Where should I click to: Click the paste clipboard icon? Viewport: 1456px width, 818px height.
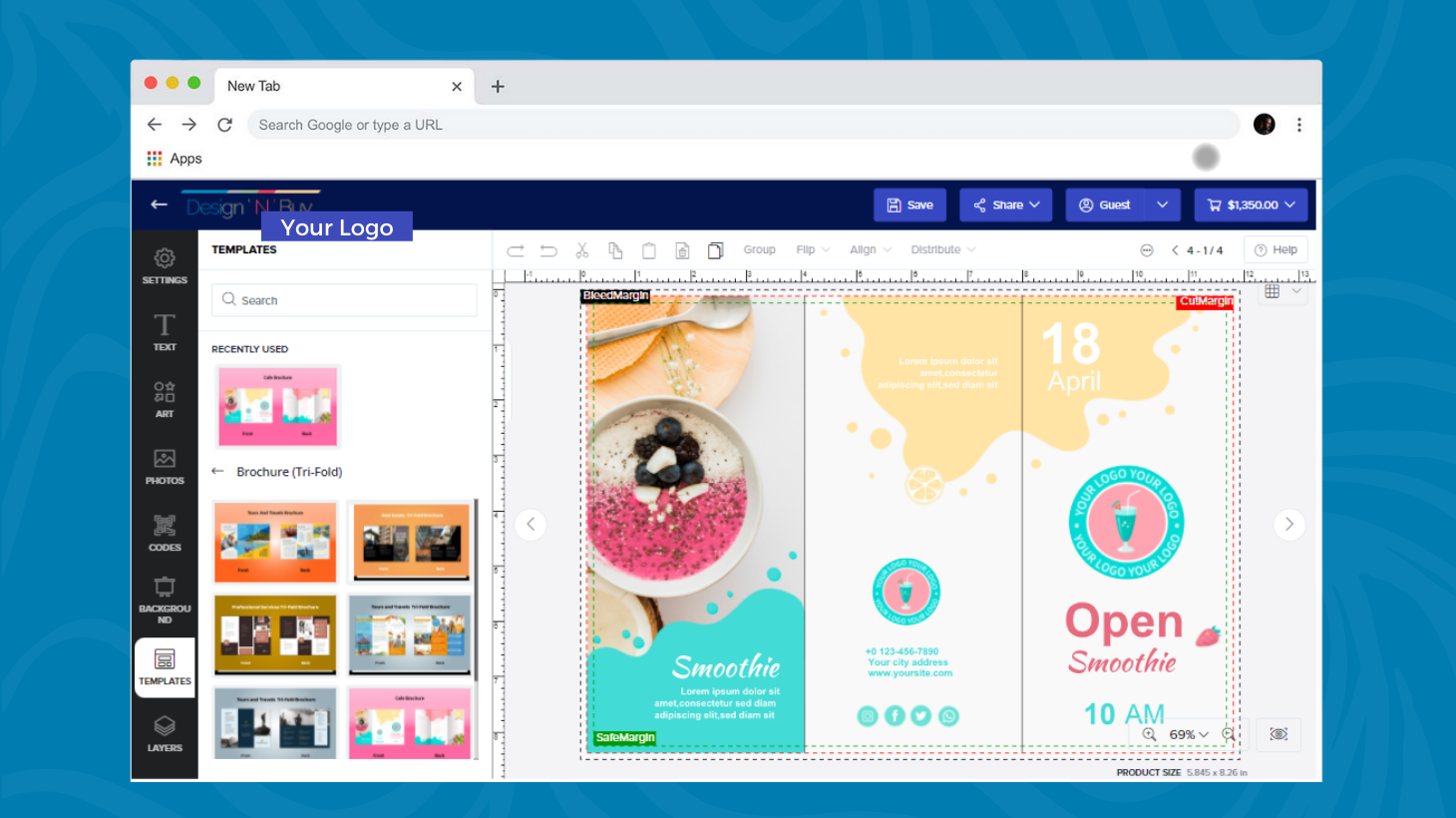click(649, 250)
